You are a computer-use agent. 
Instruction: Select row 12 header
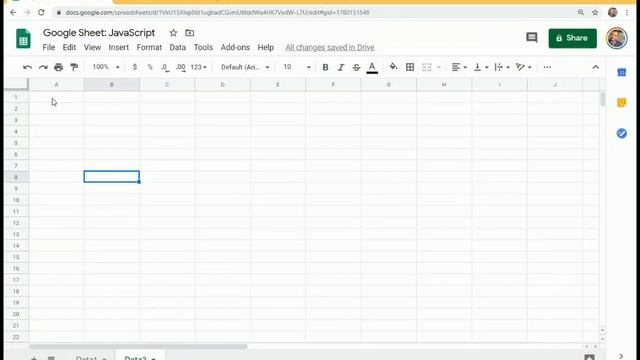click(x=16, y=223)
